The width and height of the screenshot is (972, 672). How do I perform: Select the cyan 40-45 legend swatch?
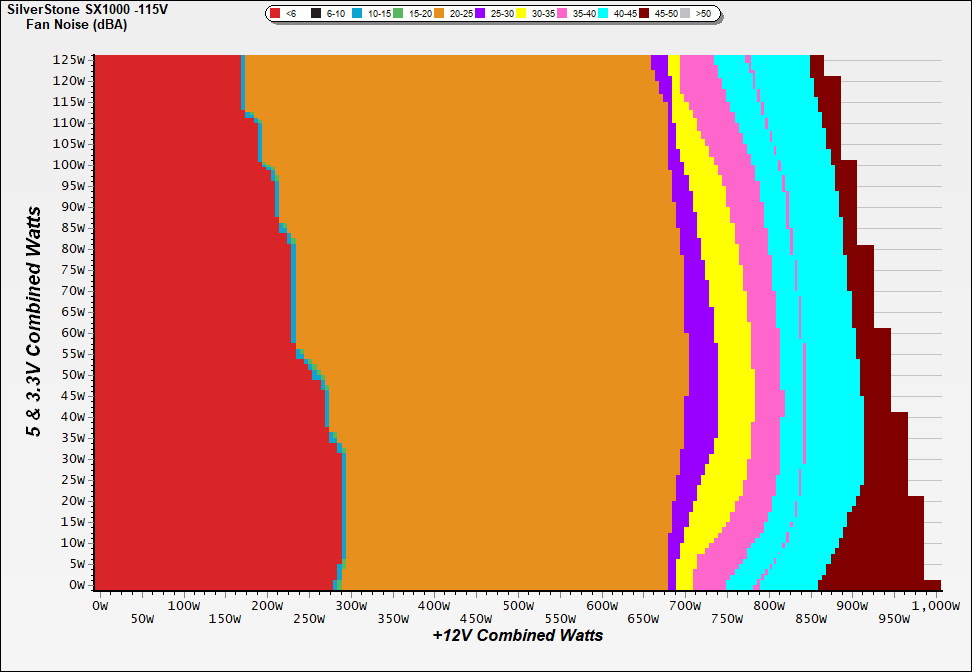(603, 14)
